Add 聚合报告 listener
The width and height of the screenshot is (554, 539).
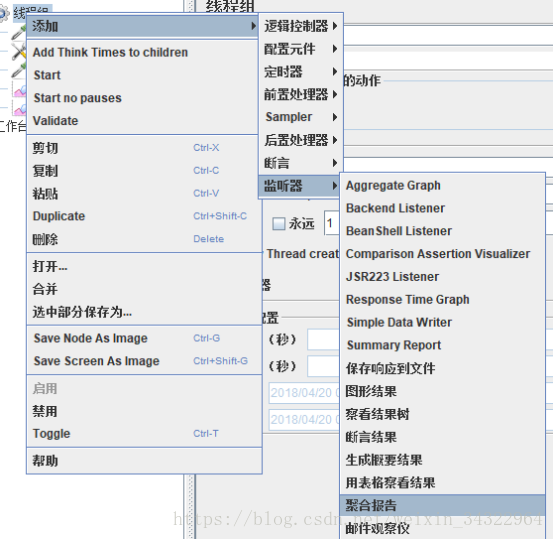pyautogui.click(x=443, y=505)
